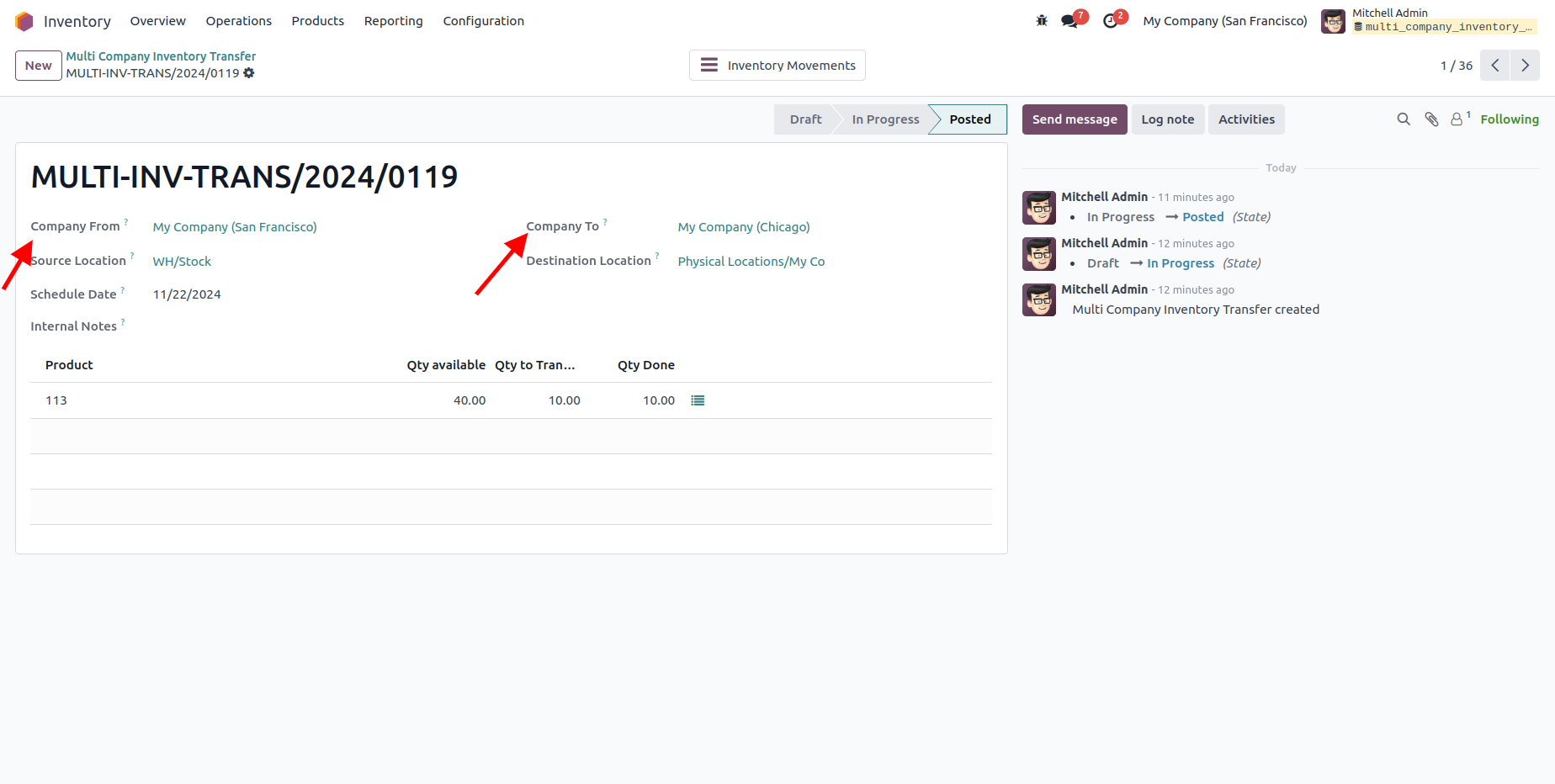Toggle the Following subscription
The height and width of the screenshot is (784, 1555).
pyautogui.click(x=1509, y=119)
